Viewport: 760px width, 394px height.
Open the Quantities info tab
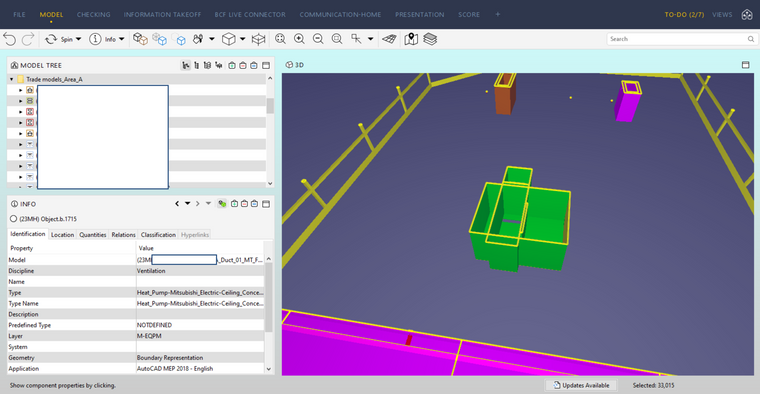tap(93, 235)
